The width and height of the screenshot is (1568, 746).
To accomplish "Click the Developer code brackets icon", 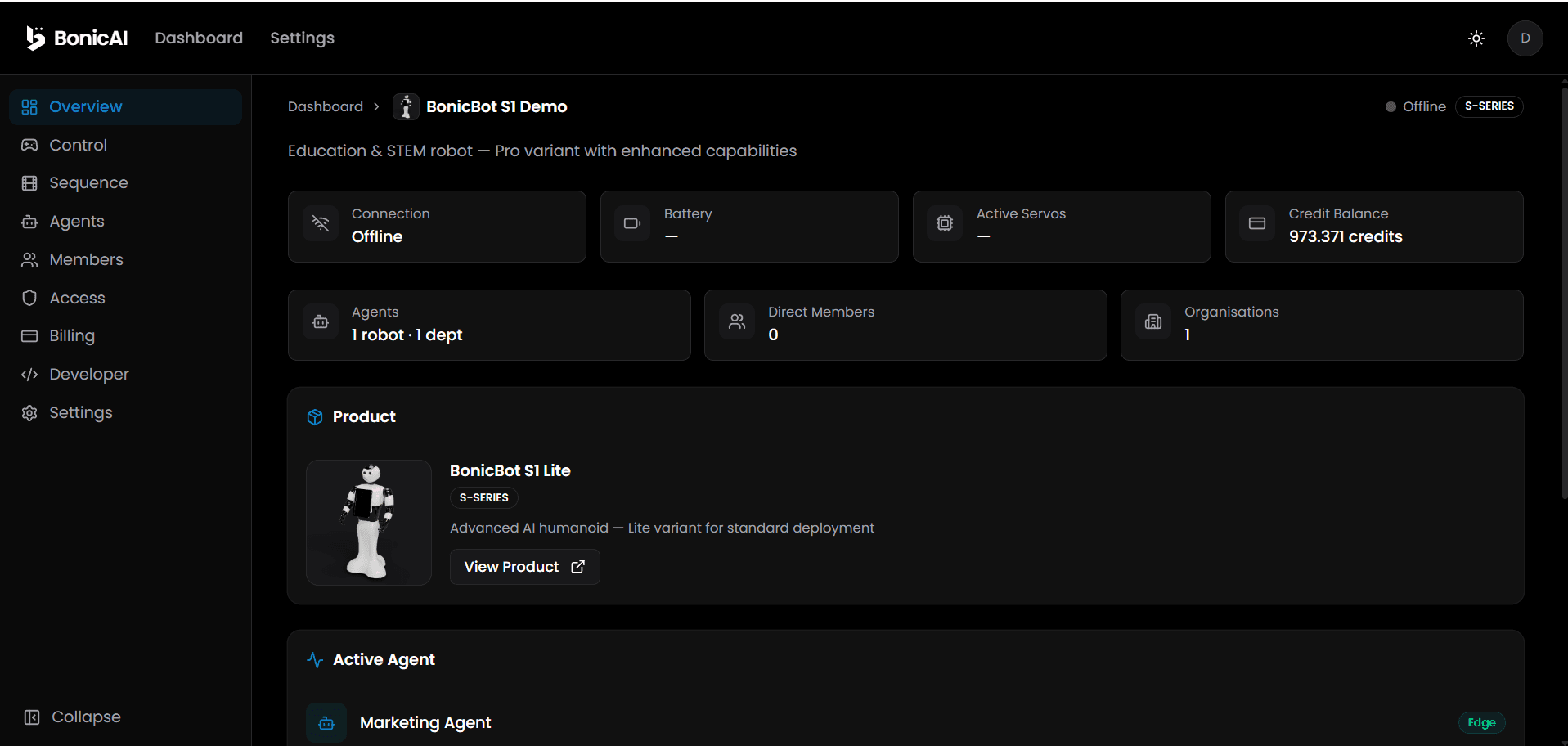I will click(29, 375).
